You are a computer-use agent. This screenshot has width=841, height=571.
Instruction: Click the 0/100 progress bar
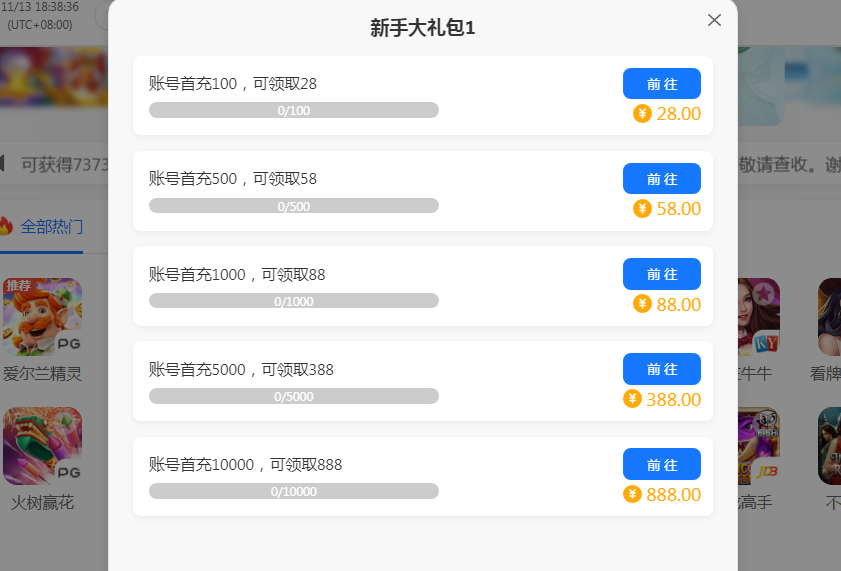[x=293, y=110]
